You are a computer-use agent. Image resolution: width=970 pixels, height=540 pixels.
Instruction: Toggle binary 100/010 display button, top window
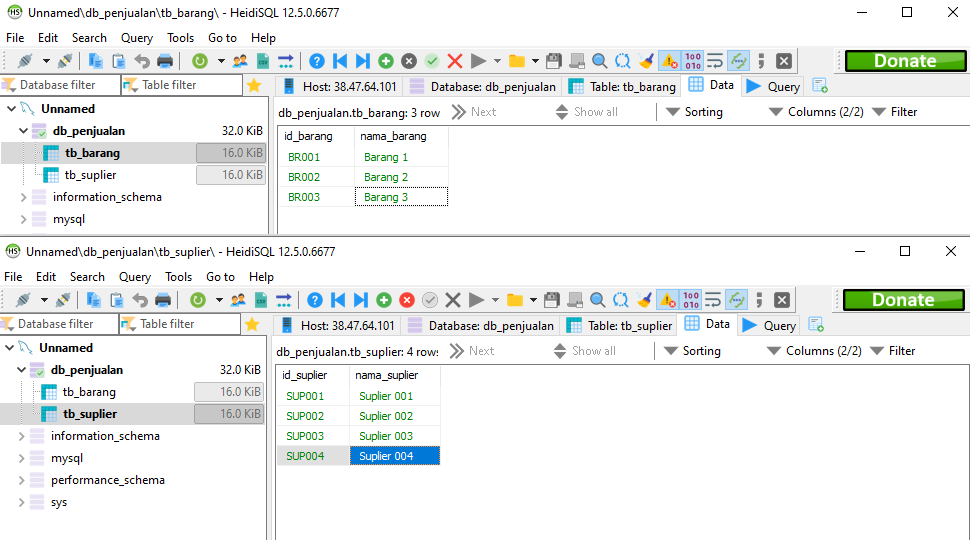693,61
